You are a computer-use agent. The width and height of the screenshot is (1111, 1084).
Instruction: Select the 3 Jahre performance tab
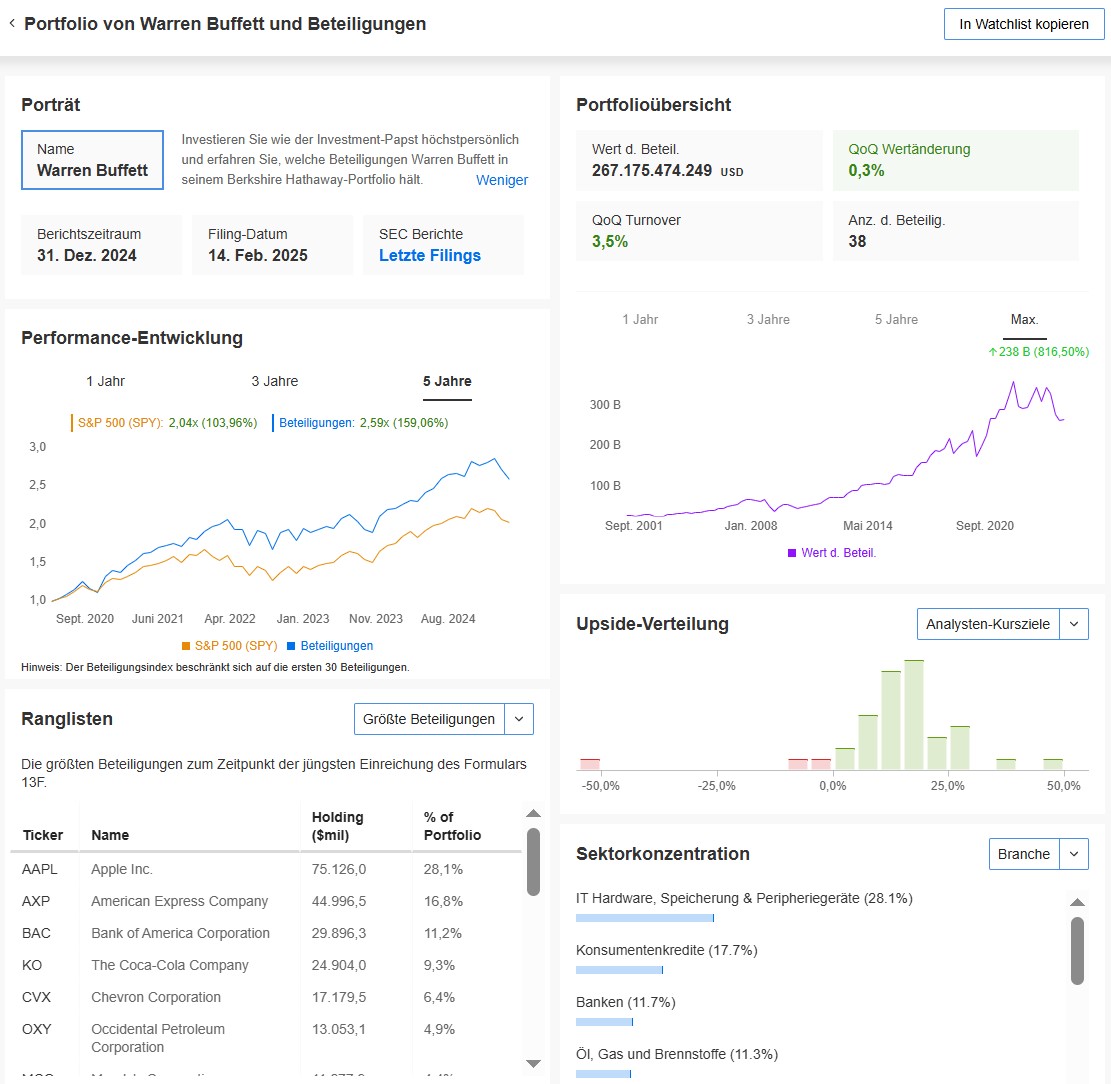click(x=275, y=381)
